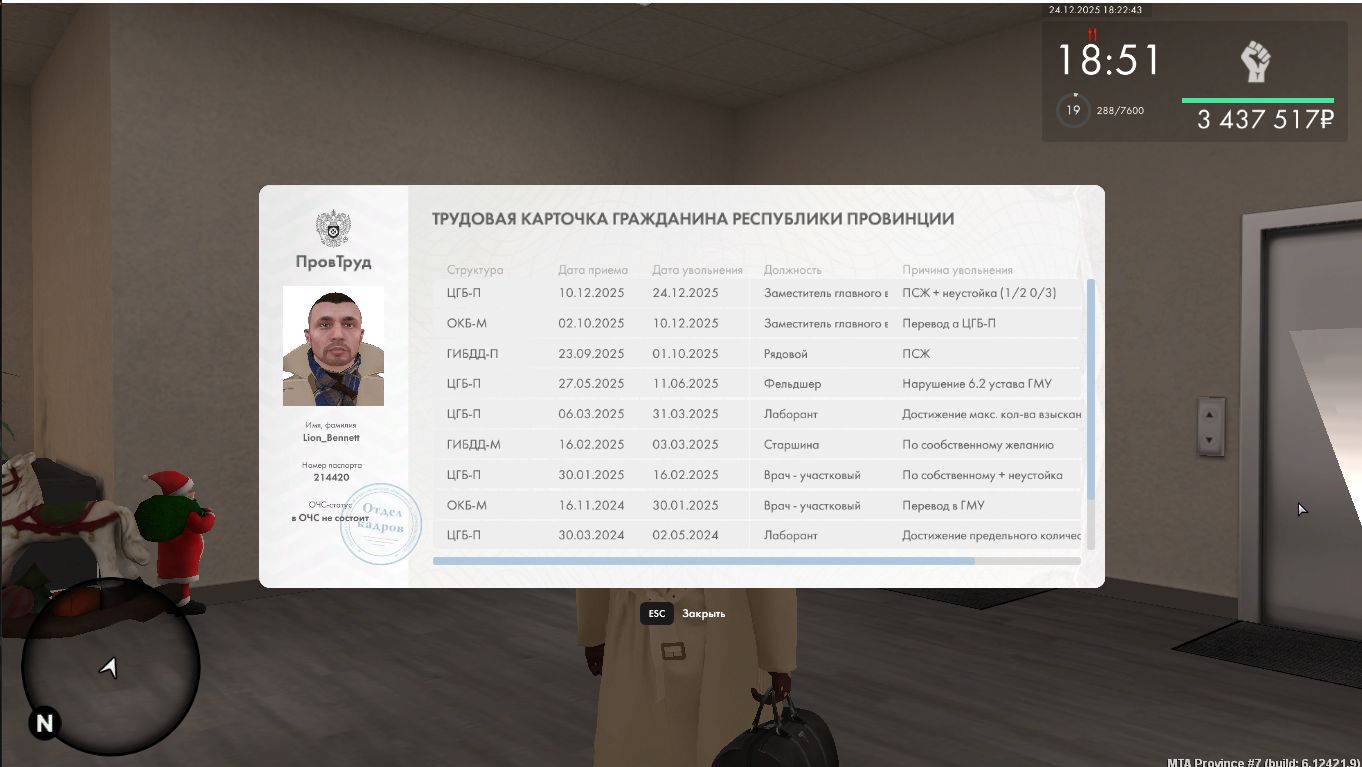This screenshot has width=1362, height=767.
Task: Click the Дата приема column header
Action: pos(593,270)
